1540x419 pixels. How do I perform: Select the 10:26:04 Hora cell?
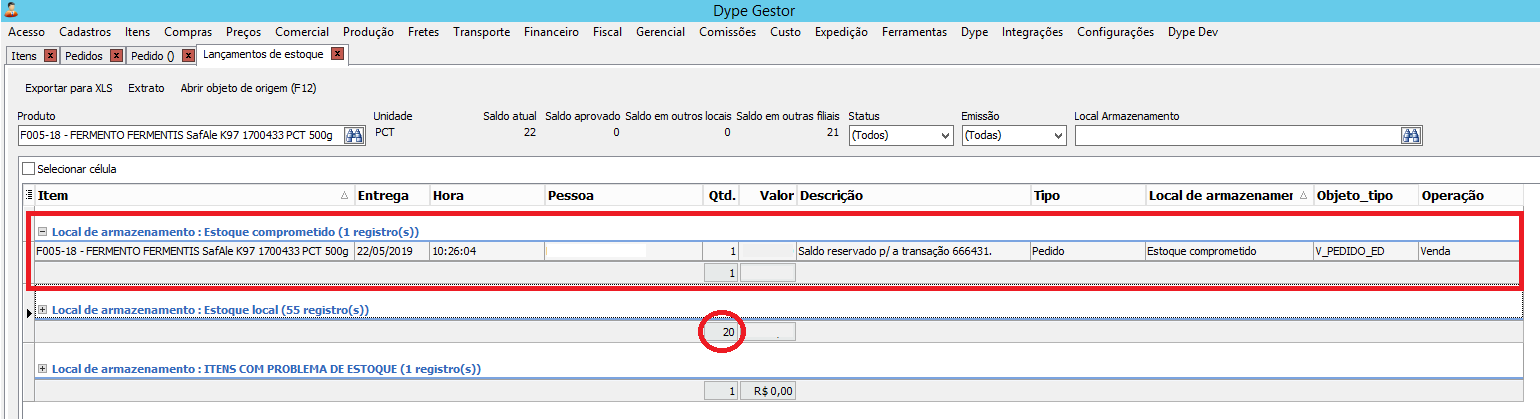[487, 251]
